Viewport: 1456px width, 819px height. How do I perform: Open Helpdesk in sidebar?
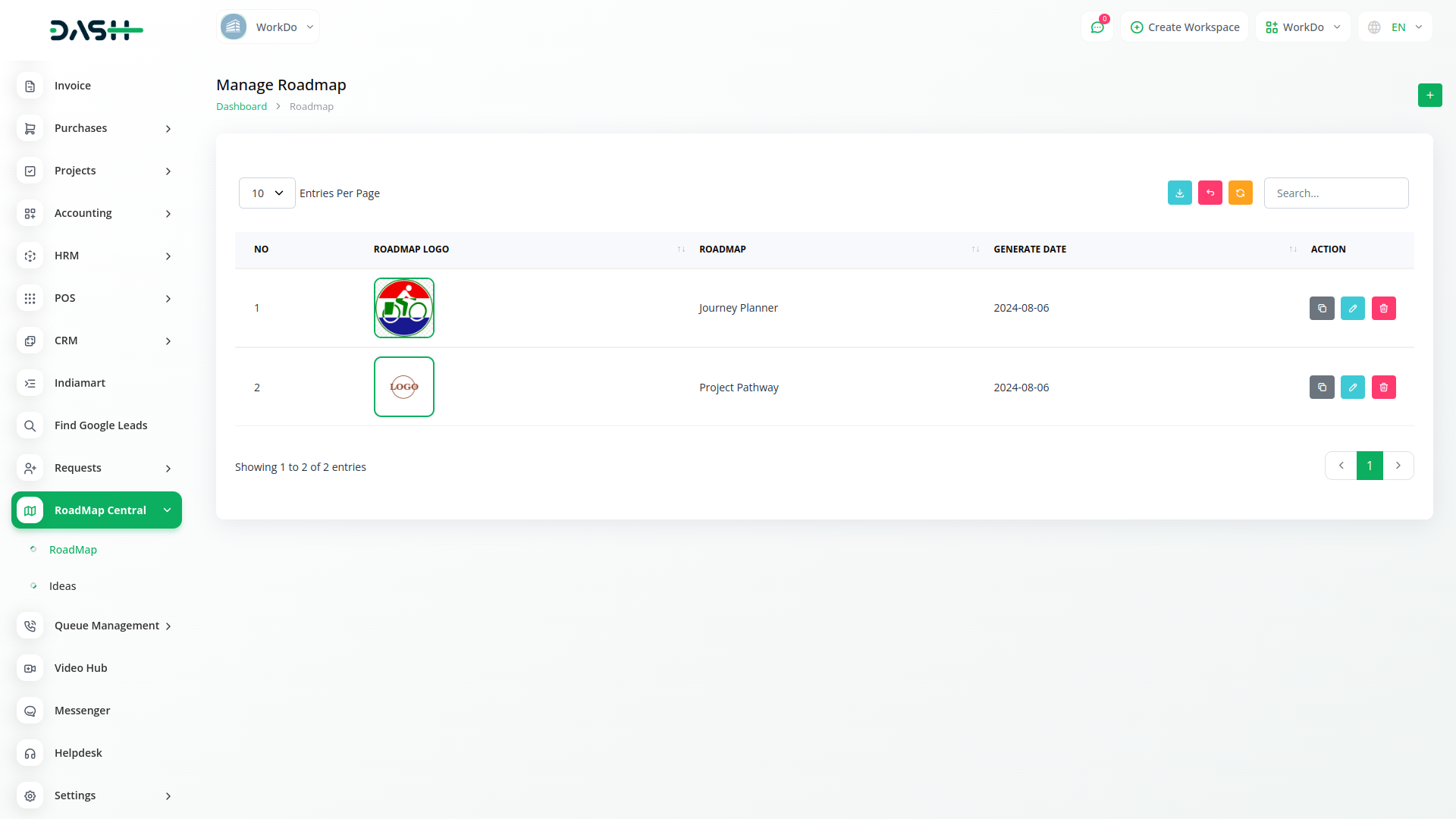coord(78,753)
